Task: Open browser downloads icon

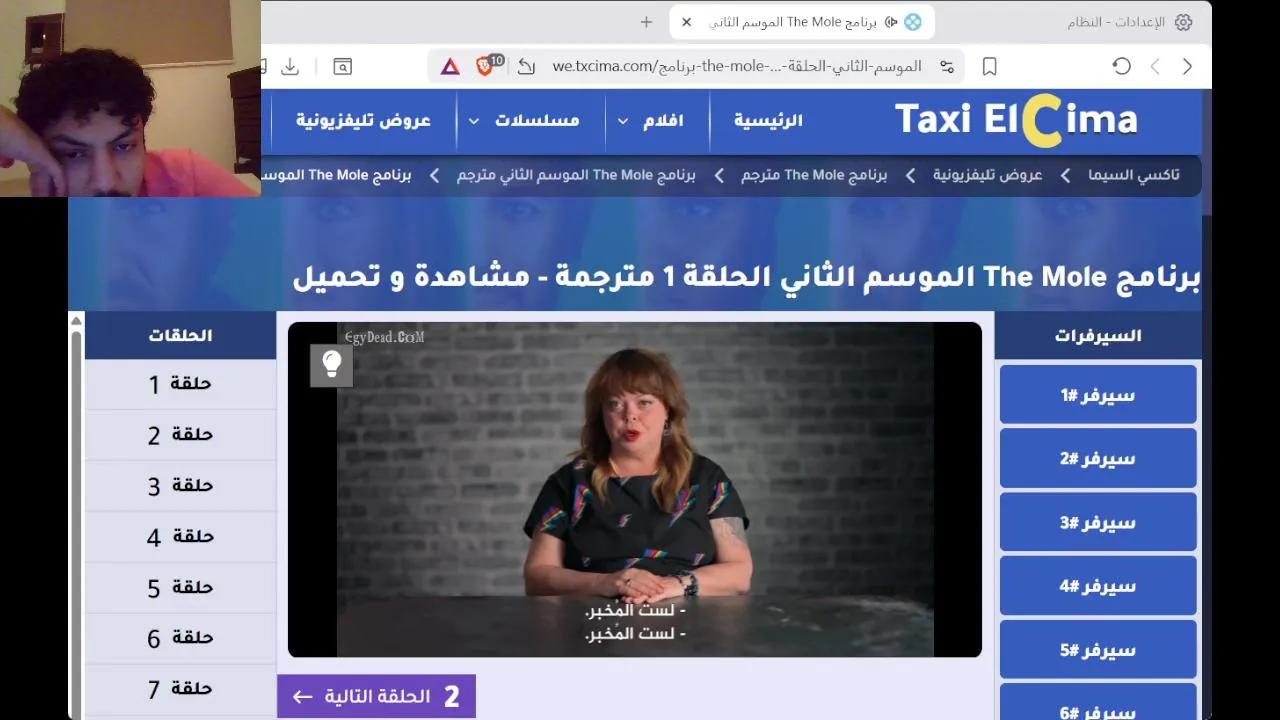Action: [x=290, y=67]
